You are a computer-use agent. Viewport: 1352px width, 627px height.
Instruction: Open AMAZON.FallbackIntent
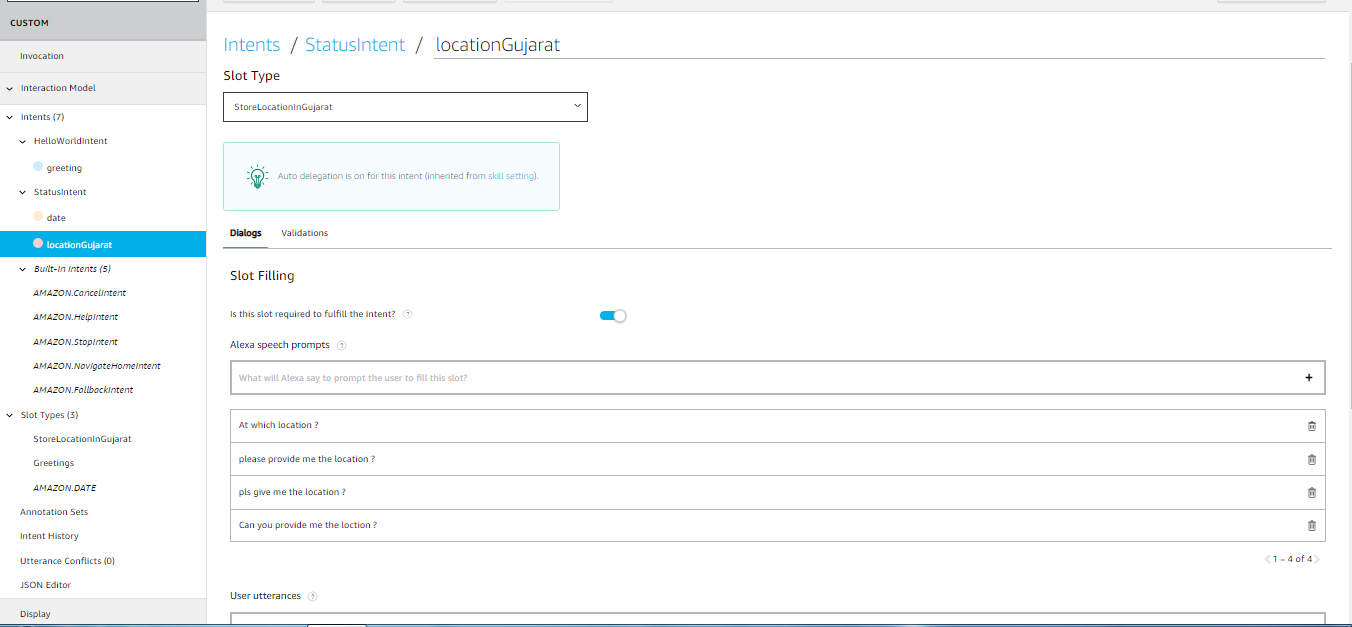pyautogui.click(x=83, y=390)
